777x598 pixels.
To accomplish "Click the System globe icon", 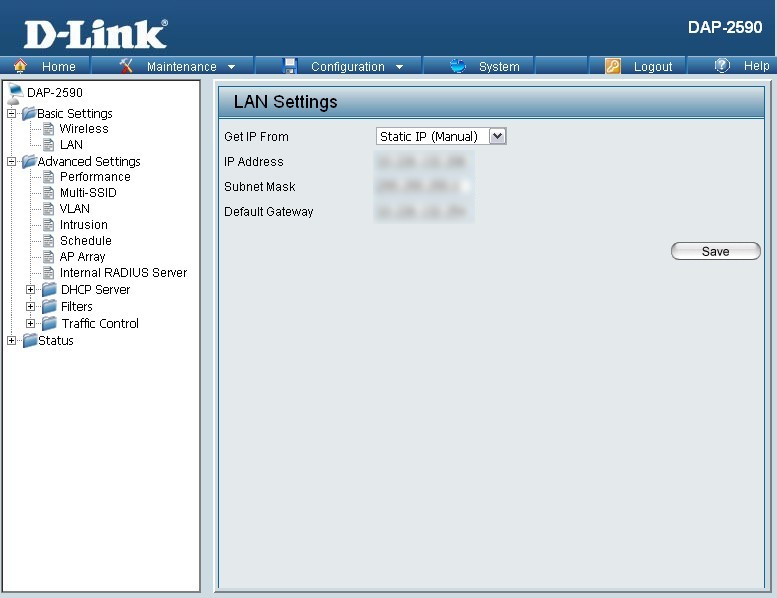I will (458, 65).
